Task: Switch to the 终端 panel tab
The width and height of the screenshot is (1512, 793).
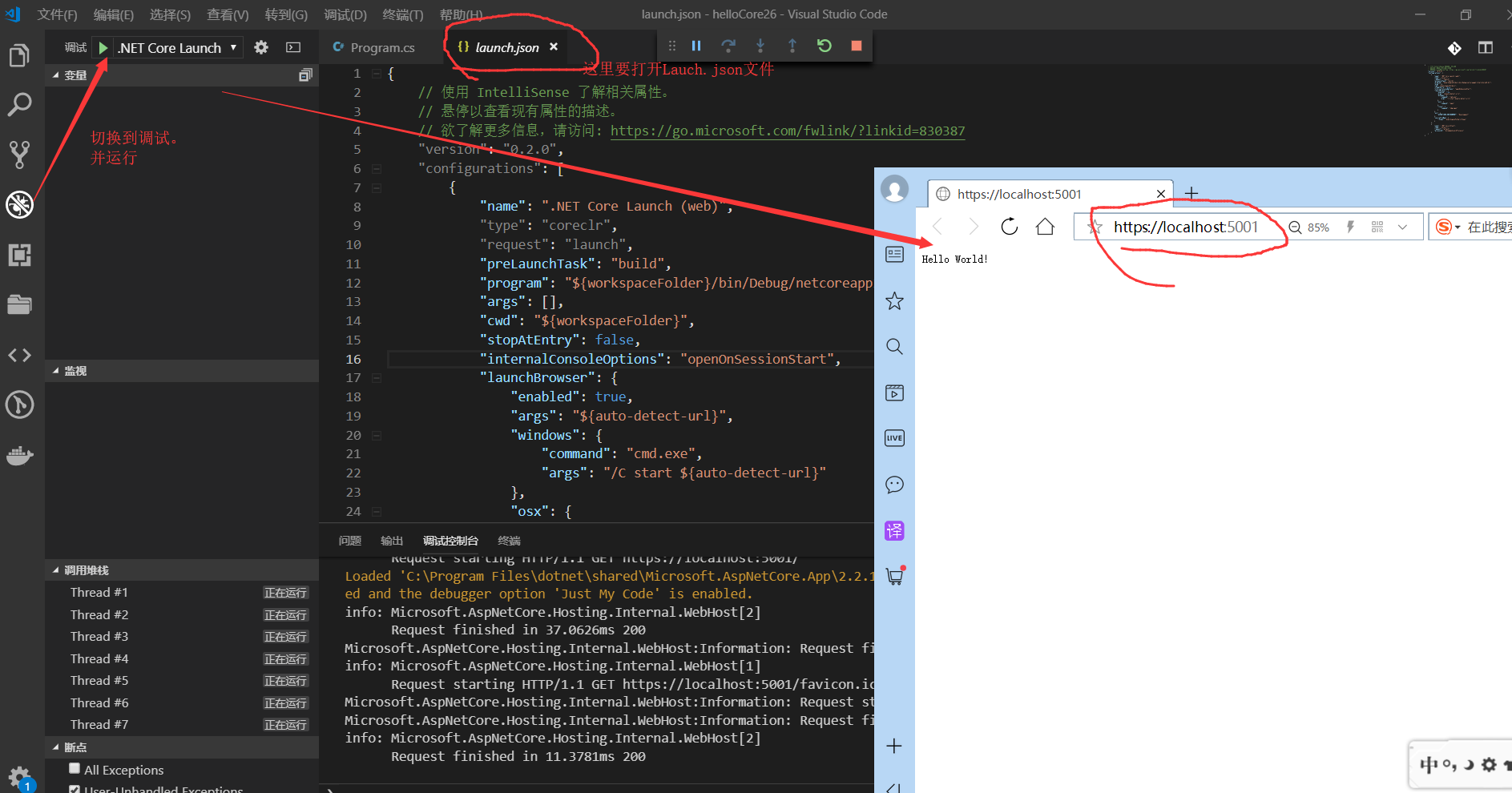Action: [509, 541]
